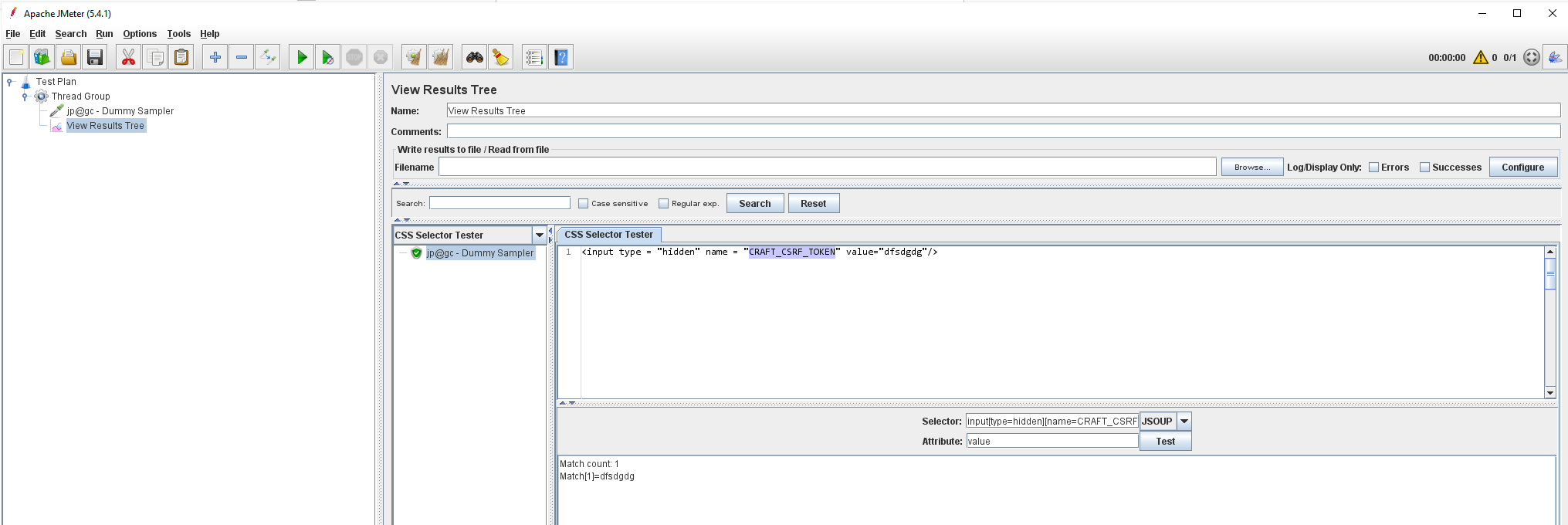1568x525 pixels.
Task: Click the Clear All results icon
Action: [441, 57]
